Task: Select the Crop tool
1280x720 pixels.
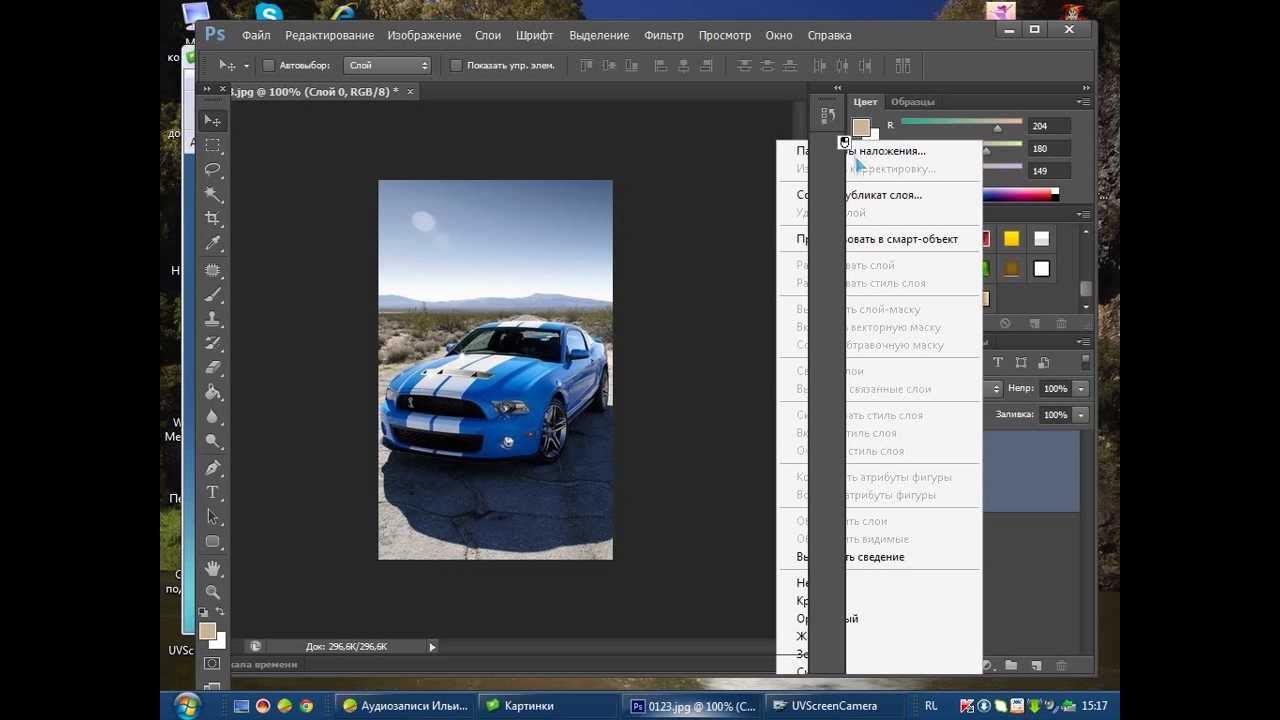Action: pyautogui.click(x=212, y=218)
